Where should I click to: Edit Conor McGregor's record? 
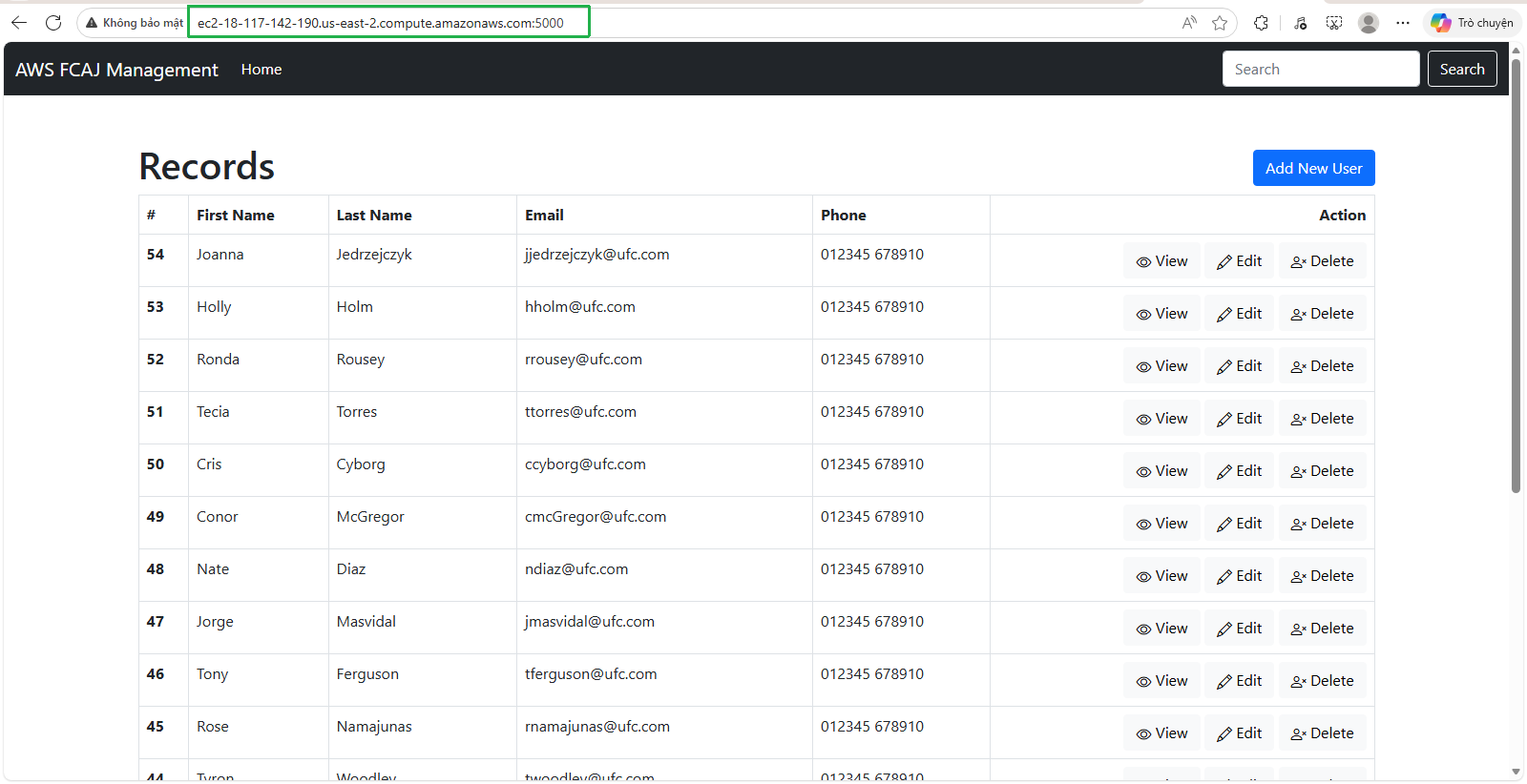1239,524
